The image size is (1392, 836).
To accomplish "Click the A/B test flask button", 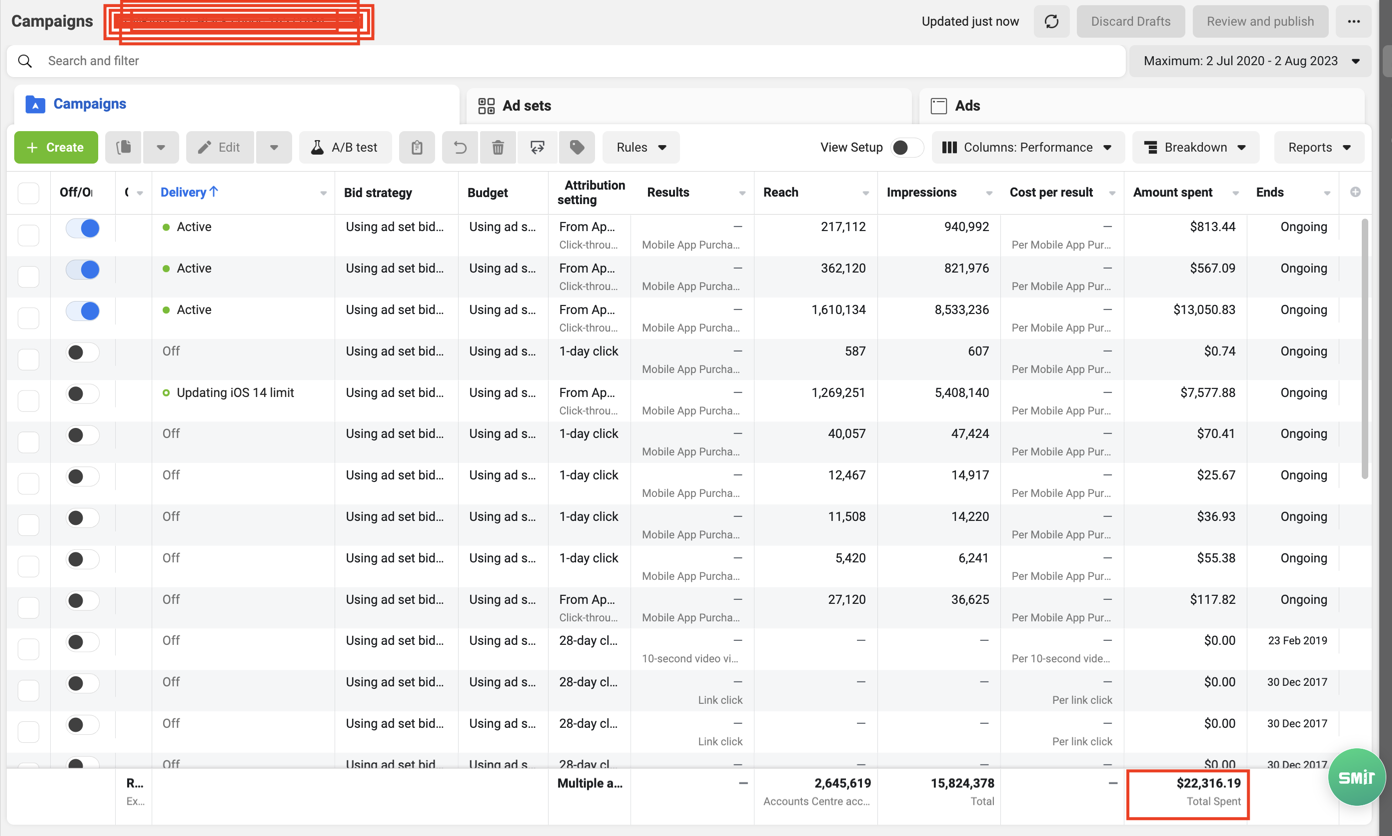I will 345,147.
